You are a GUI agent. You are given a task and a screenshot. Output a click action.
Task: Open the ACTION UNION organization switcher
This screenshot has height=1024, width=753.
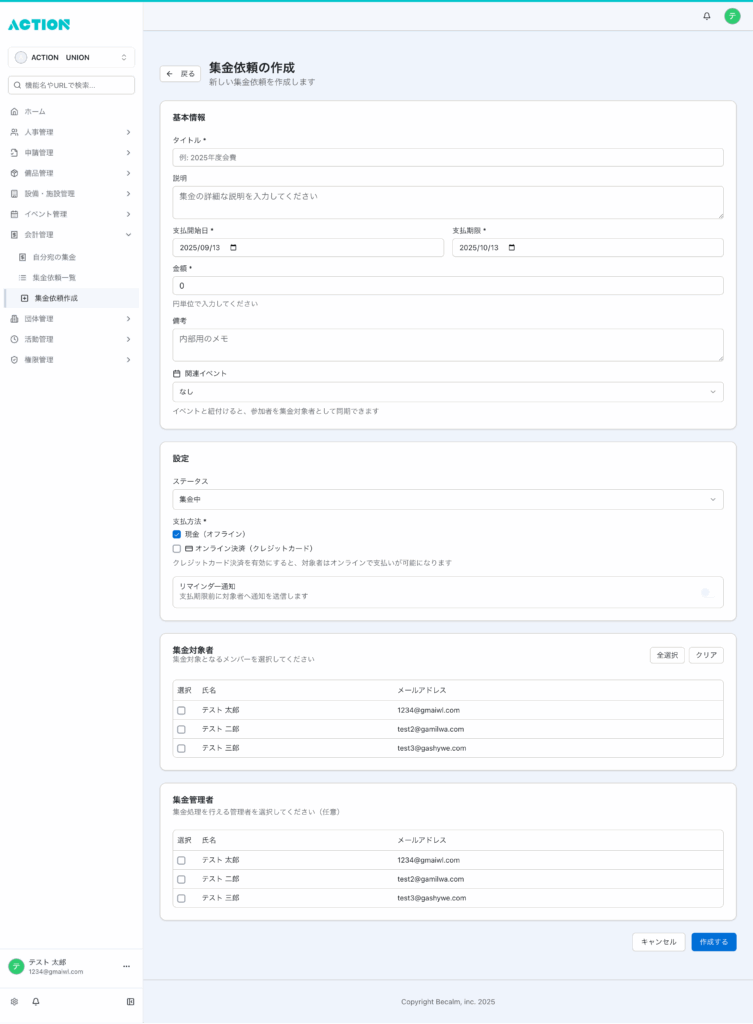pos(71,57)
